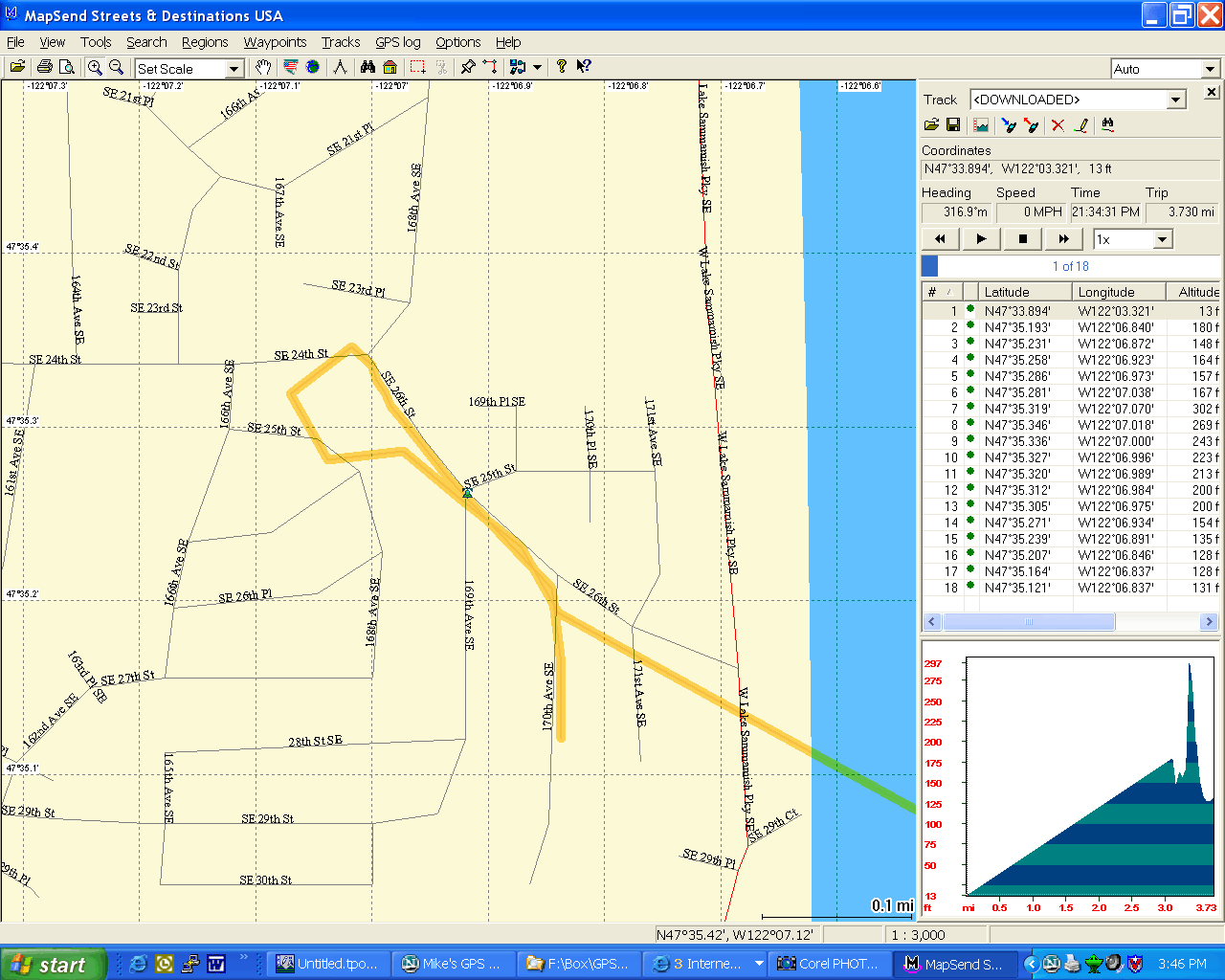Expand the Track DOWNLOADED dropdown

[x=1175, y=100]
